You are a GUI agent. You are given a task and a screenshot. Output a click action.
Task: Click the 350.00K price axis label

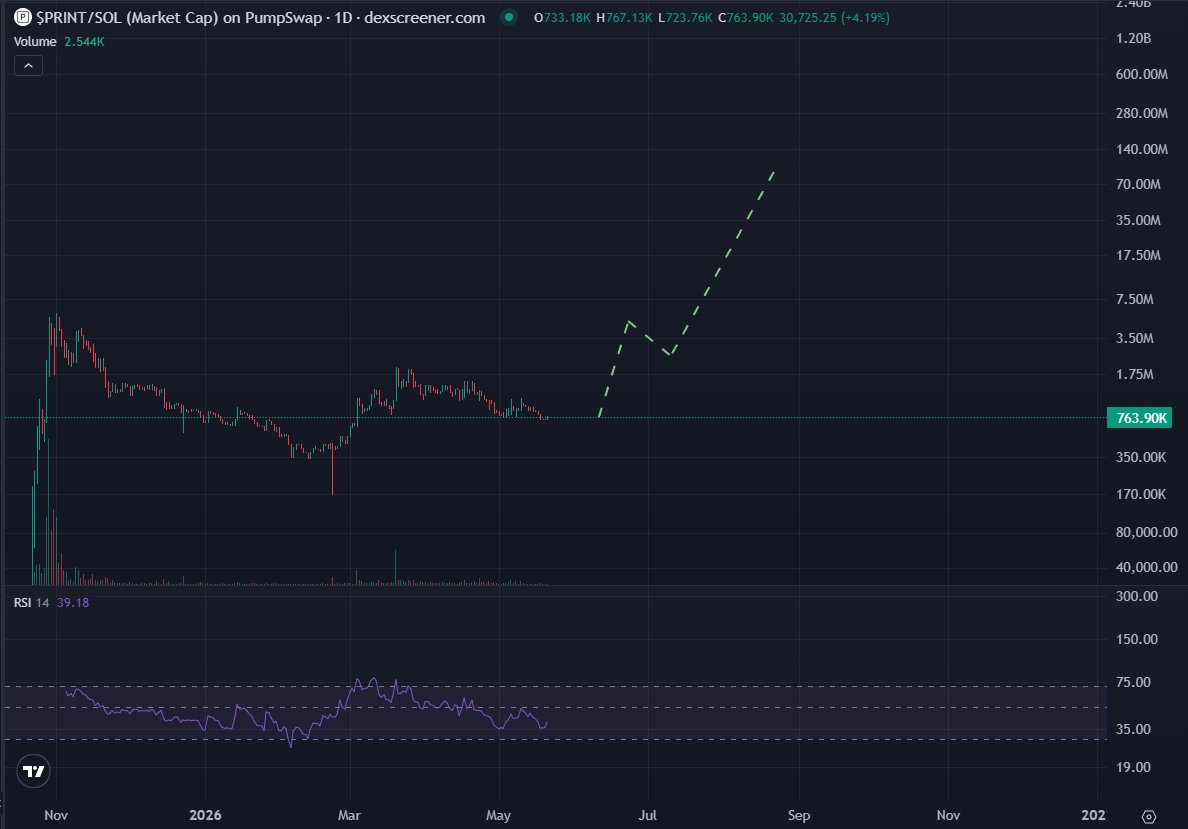click(x=1140, y=457)
